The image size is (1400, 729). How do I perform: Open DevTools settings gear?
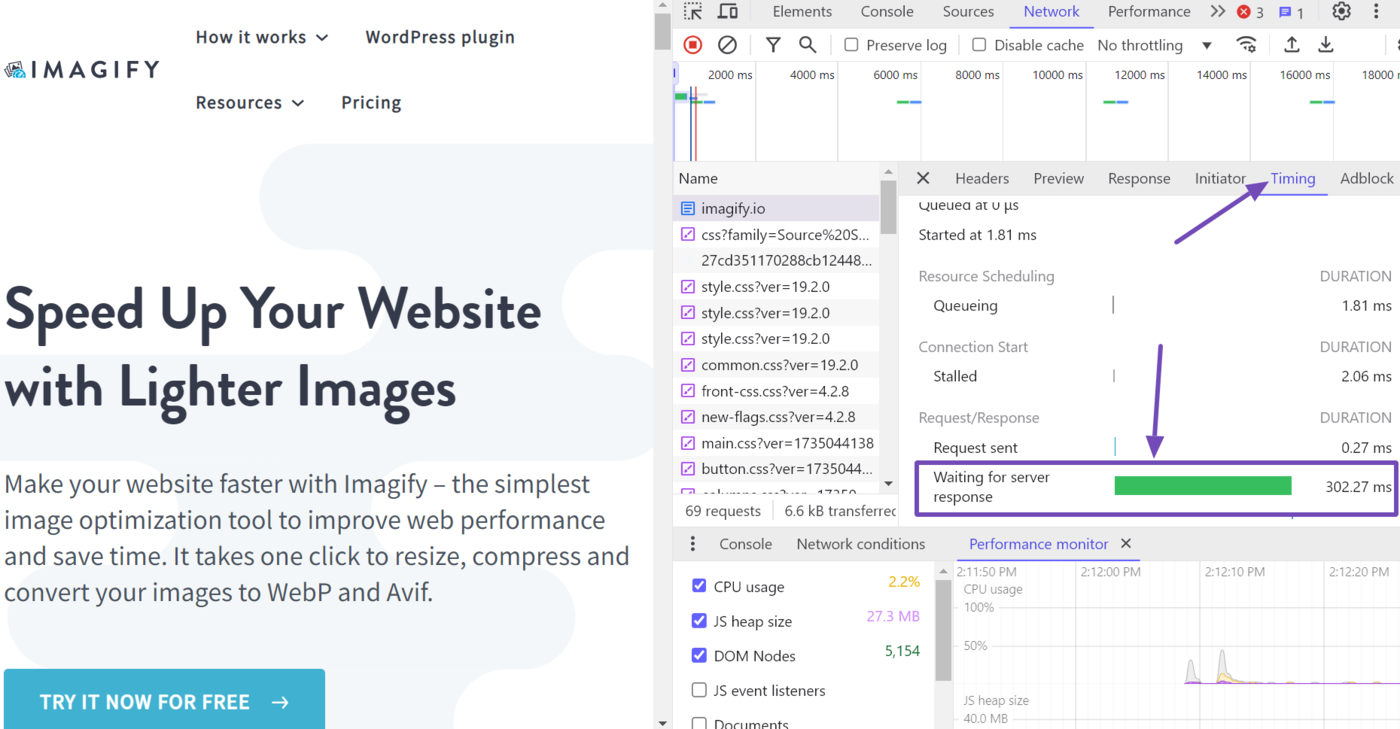coord(1342,12)
